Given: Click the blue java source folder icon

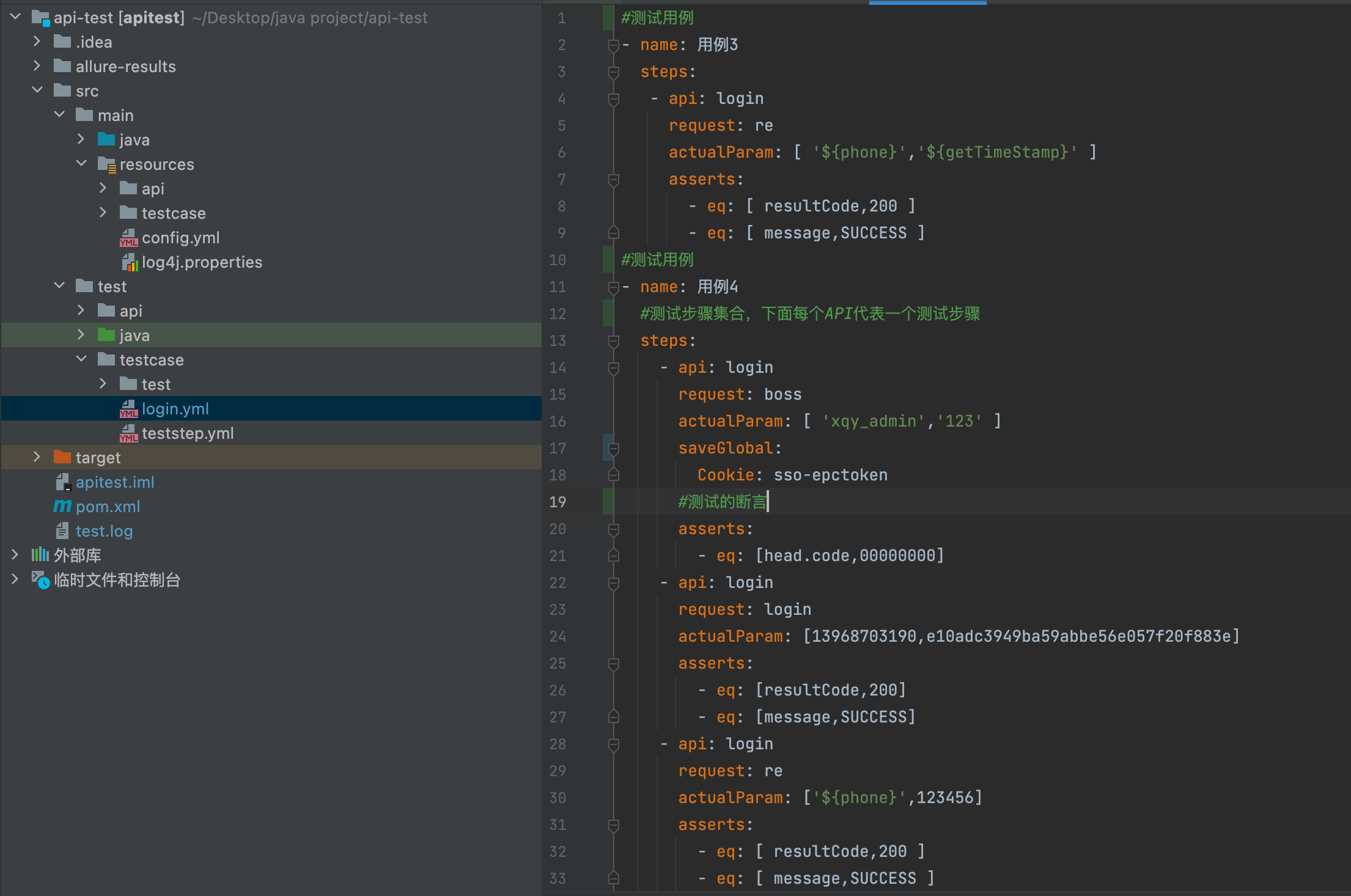Looking at the screenshot, I should pos(106,139).
